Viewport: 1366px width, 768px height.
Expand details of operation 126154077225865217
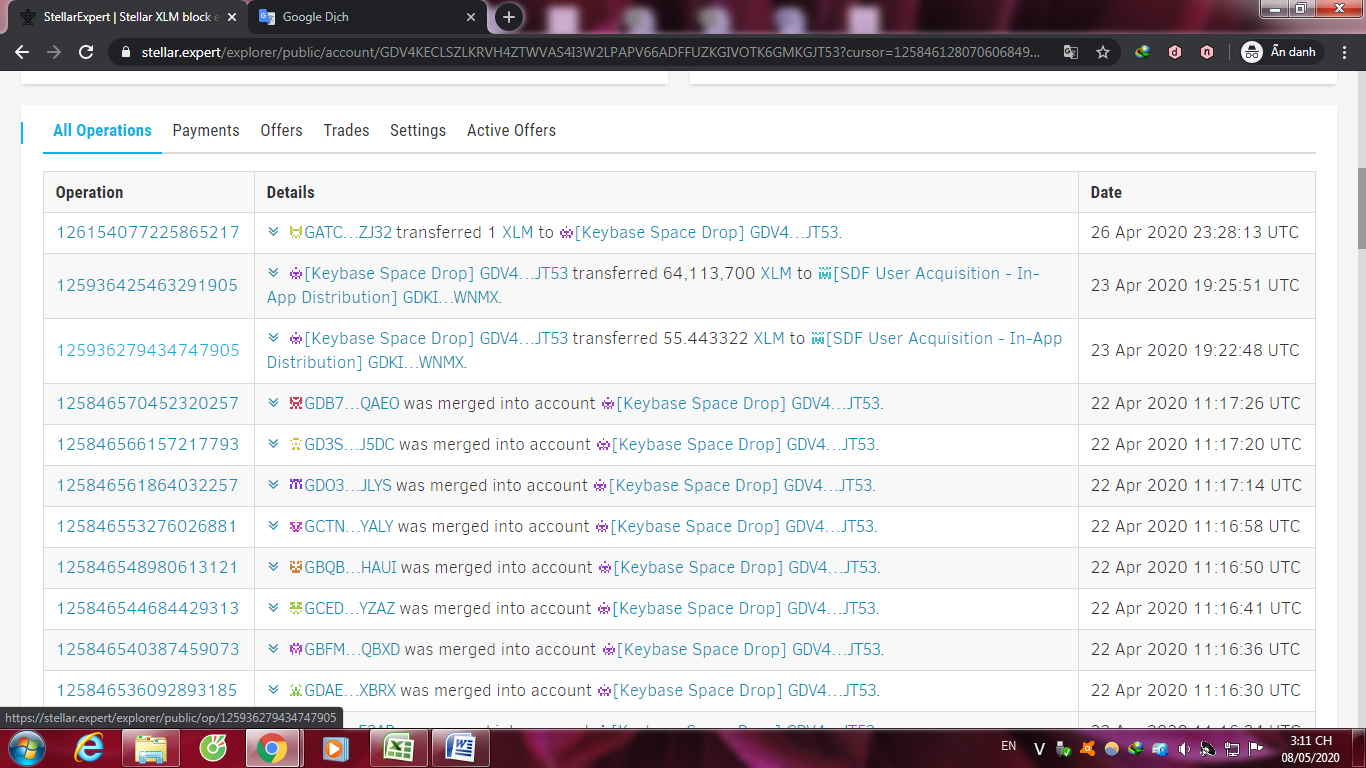click(x=273, y=232)
